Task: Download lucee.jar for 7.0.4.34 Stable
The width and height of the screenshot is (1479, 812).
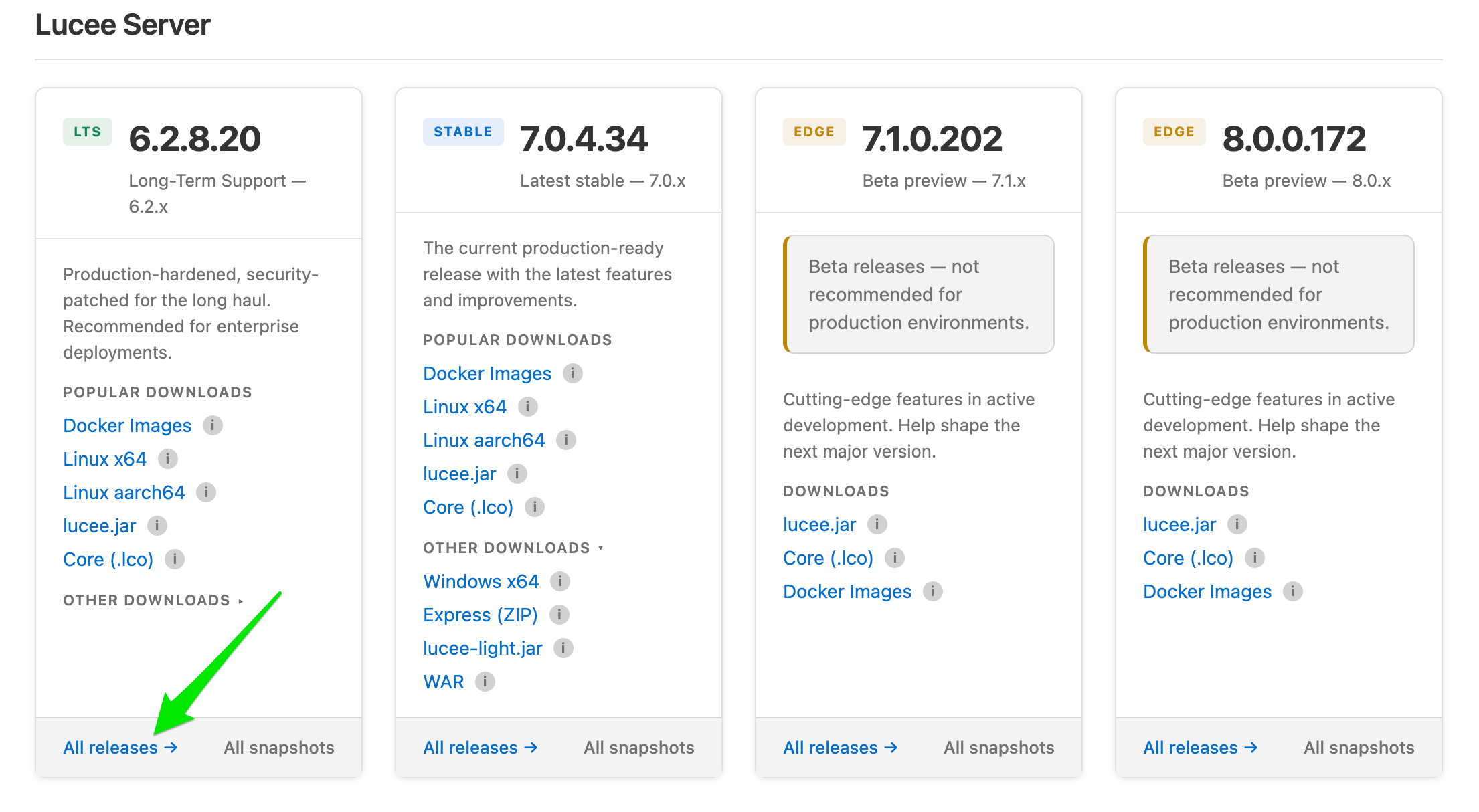Action: pos(460,474)
